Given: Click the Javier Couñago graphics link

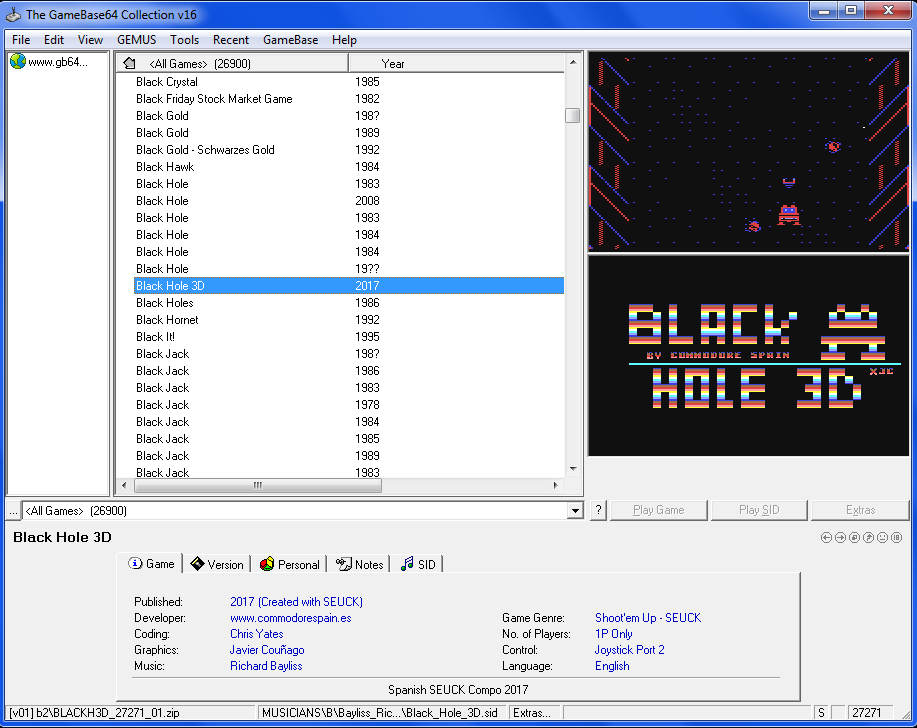Looking at the screenshot, I should pos(267,650).
